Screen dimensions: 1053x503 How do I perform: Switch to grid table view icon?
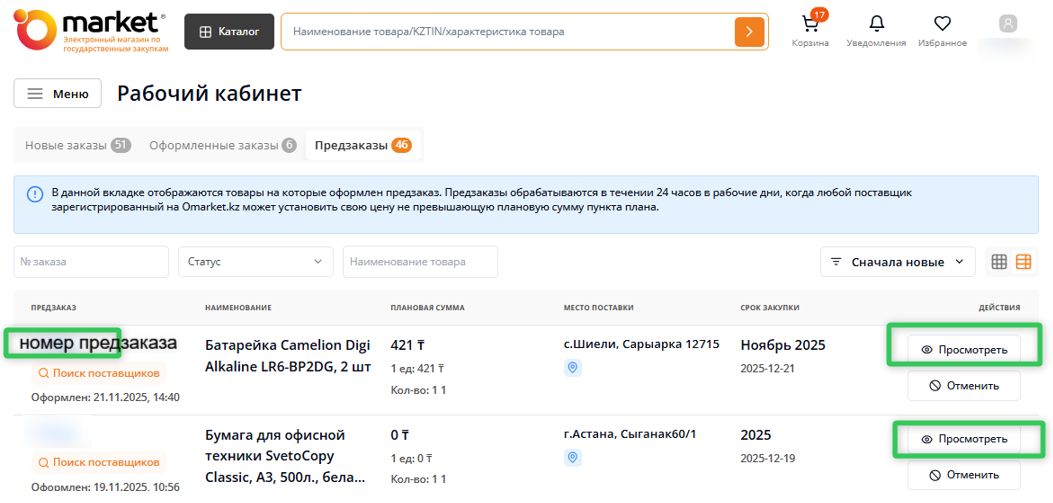coord(999,262)
